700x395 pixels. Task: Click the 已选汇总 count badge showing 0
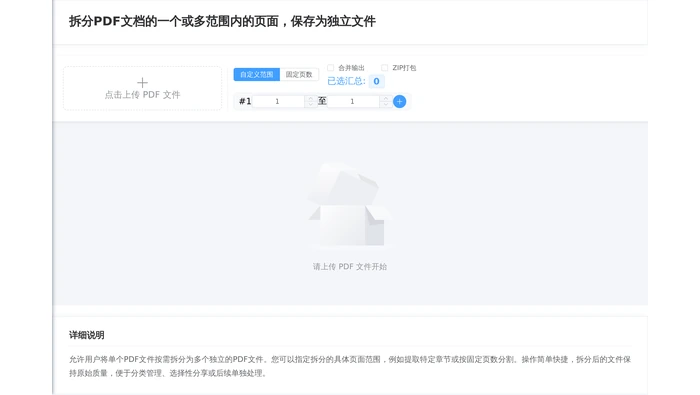pyautogui.click(x=376, y=81)
